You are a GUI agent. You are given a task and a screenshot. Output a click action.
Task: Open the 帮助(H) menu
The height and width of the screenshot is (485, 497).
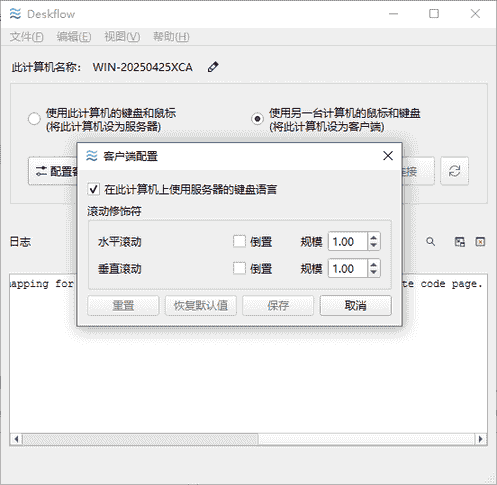click(171, 36)
